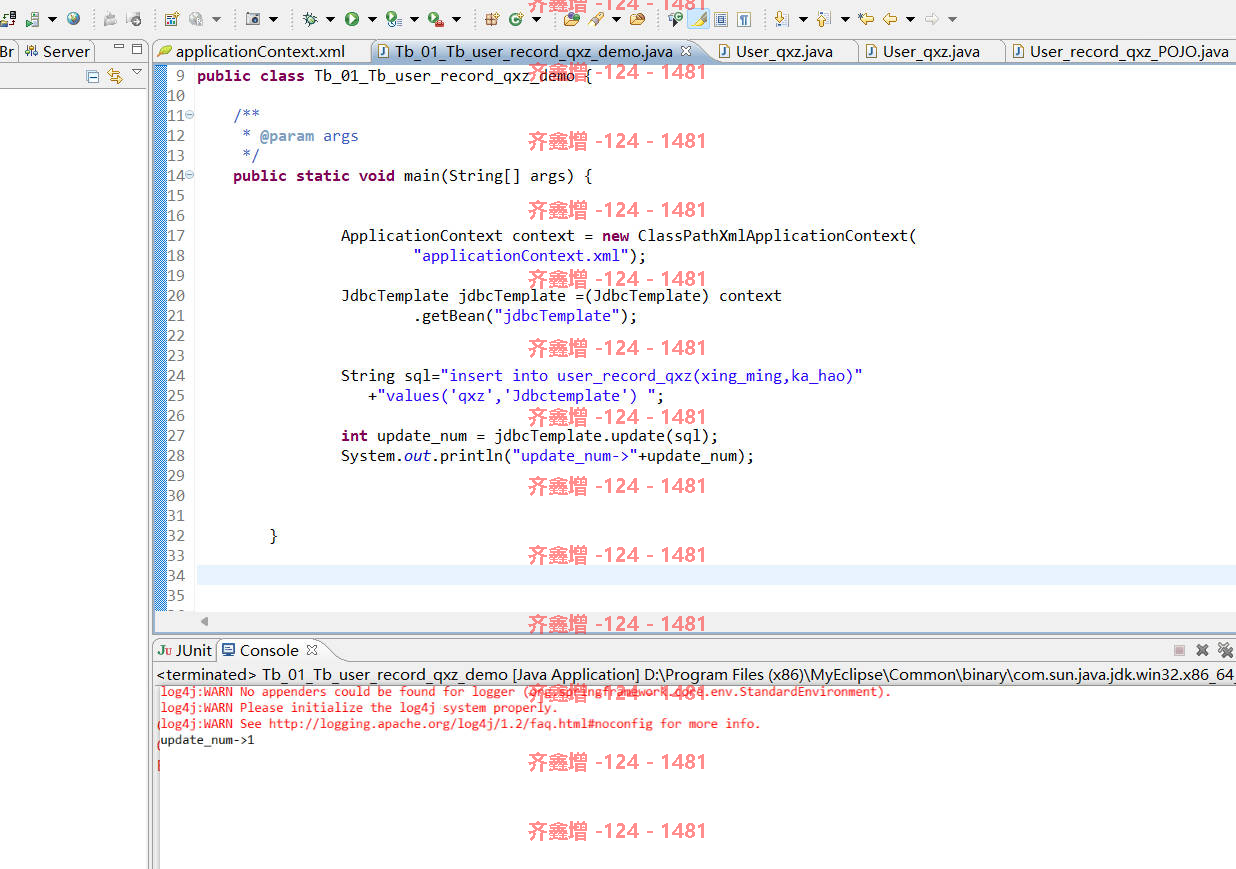Collapse the Javadoc comment fold at line 11
This screenshot has height=869, width=1236.
coord(190,116)
